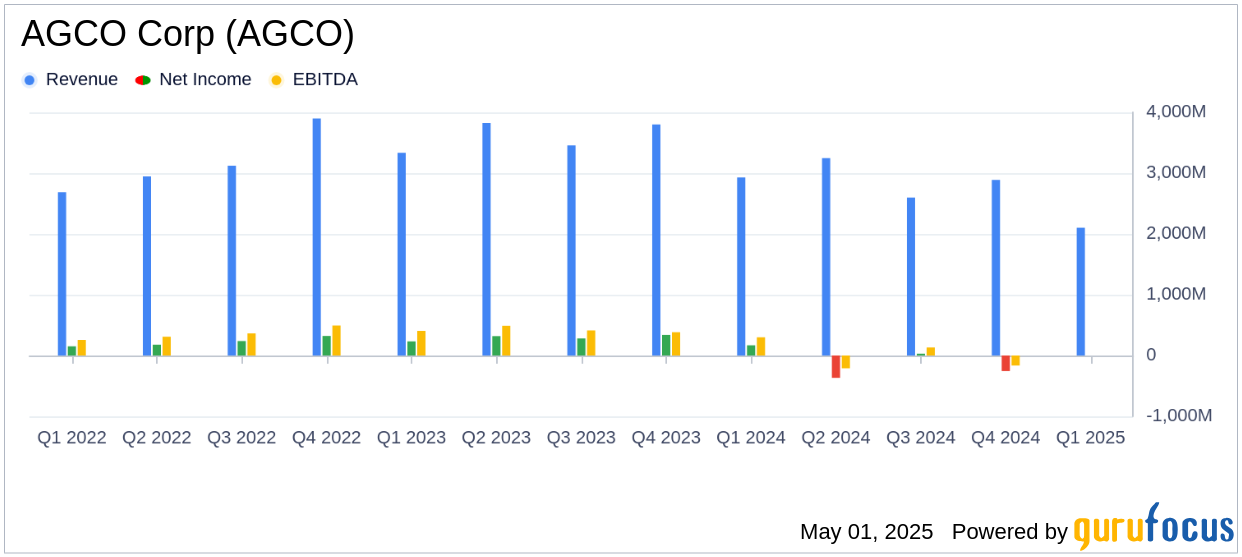This screenshot has height=557, width=1242.
Task: Click the yellow EBITDA legend dot
Action: click(x=276, y=80)
